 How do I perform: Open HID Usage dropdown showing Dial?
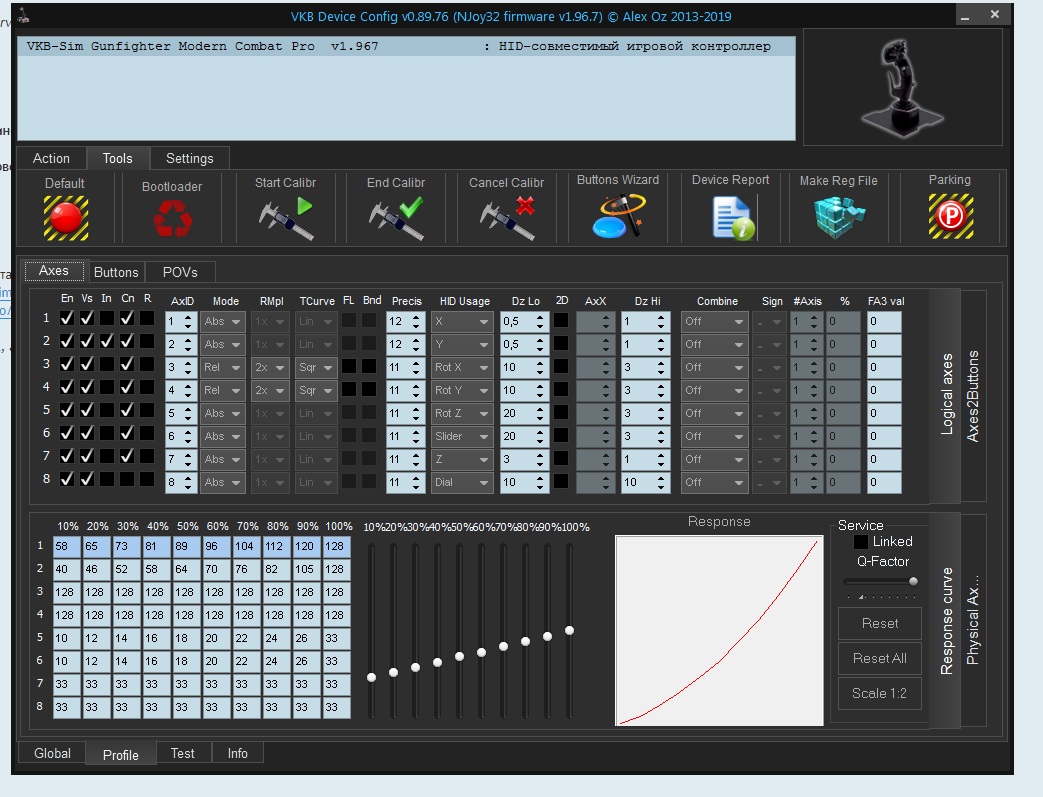[462, 482]
